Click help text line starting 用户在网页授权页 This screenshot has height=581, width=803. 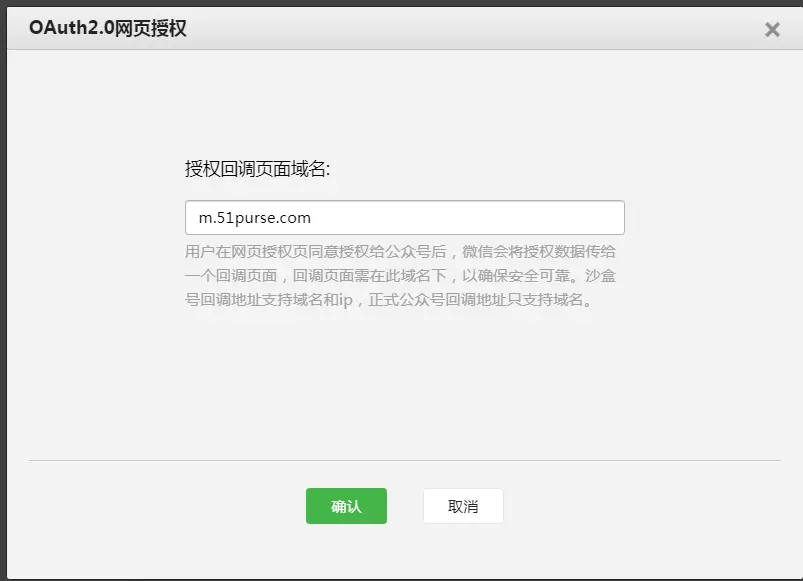click(x=400, y=252)
